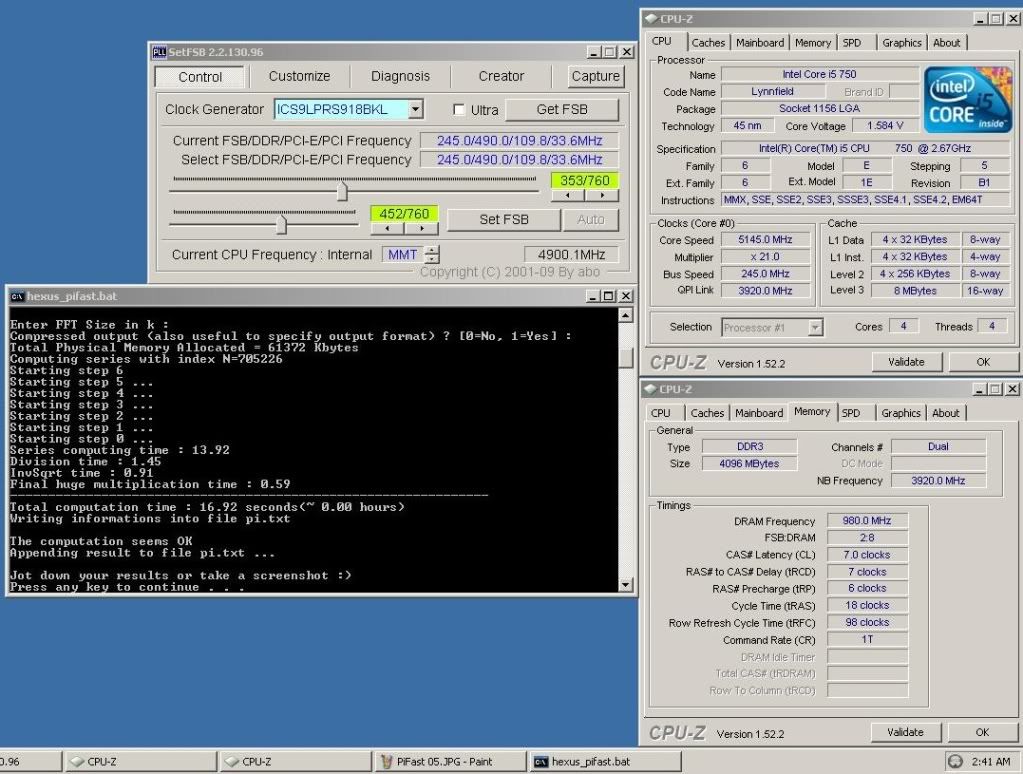This screenshot has width=1023, height=774.
Task: Click Validate in the top CPU-Z window
Action: pos(906,362)
